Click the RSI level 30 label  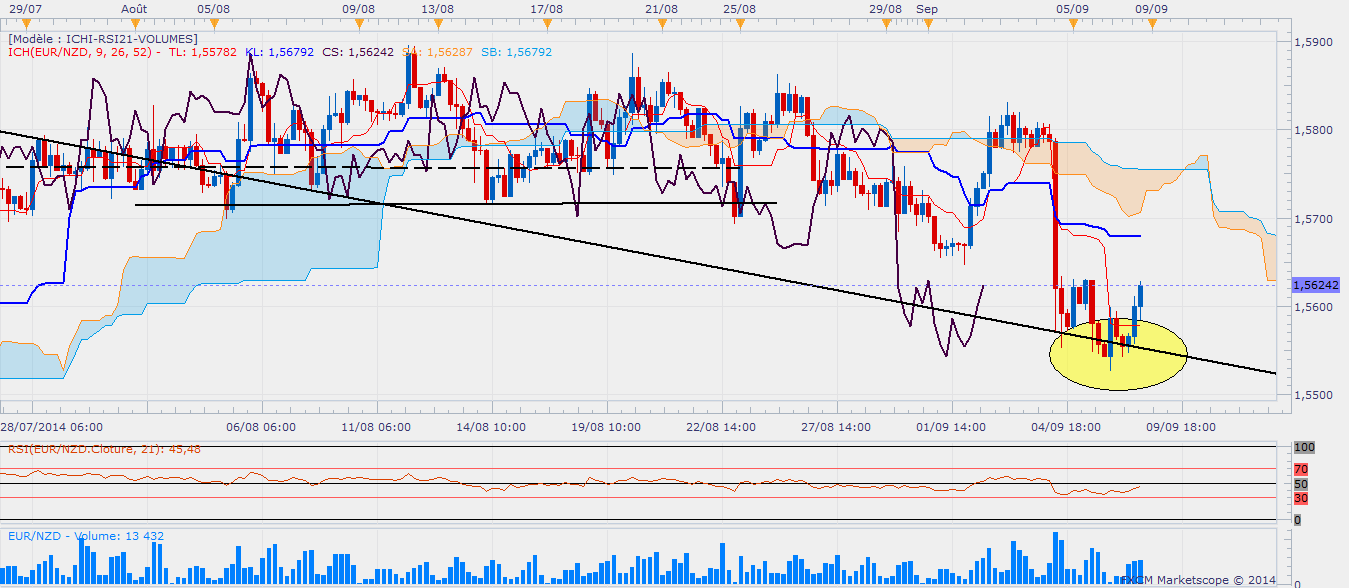[1300, 498]
